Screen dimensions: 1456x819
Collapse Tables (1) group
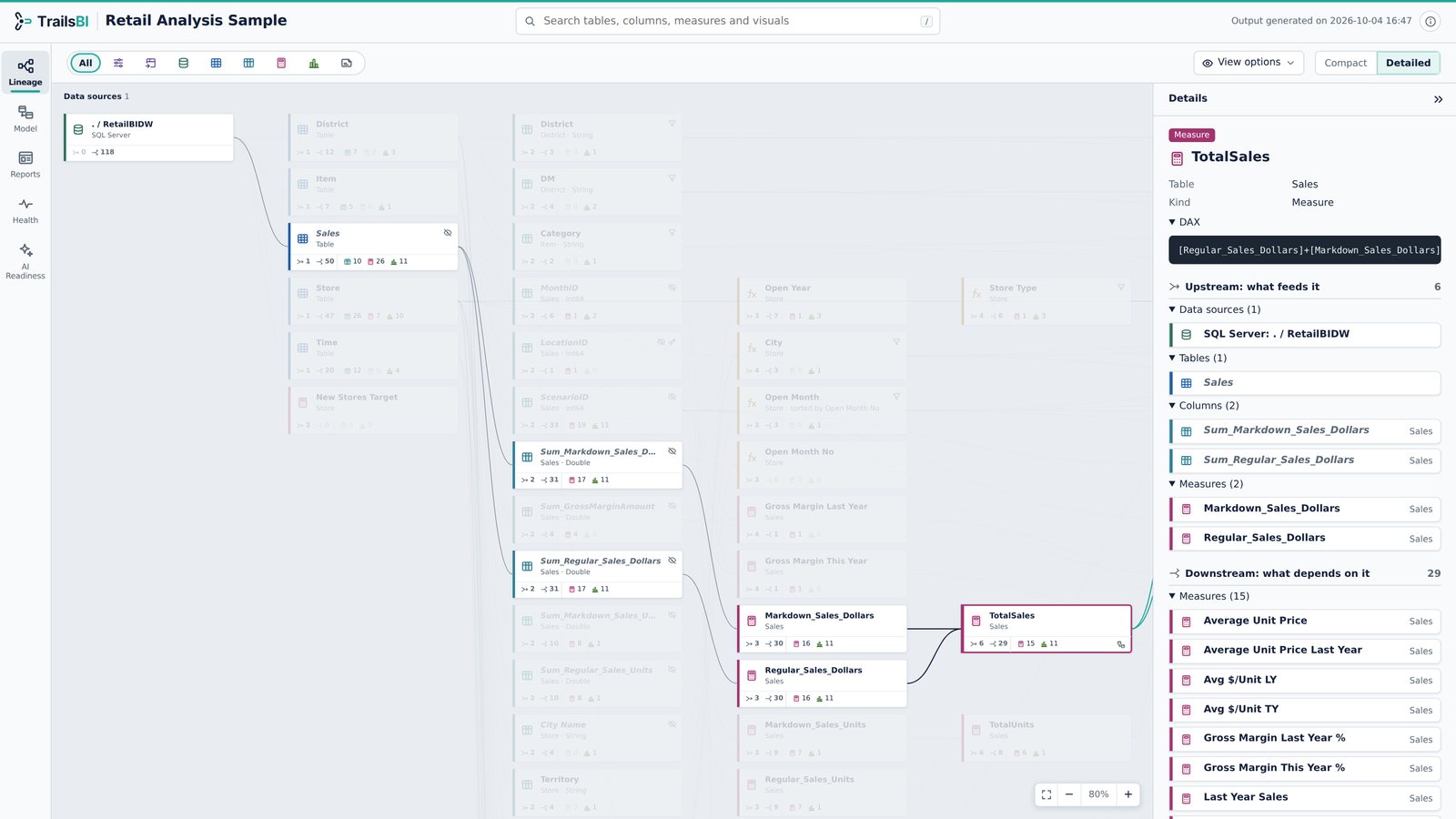coord(1198,359)
